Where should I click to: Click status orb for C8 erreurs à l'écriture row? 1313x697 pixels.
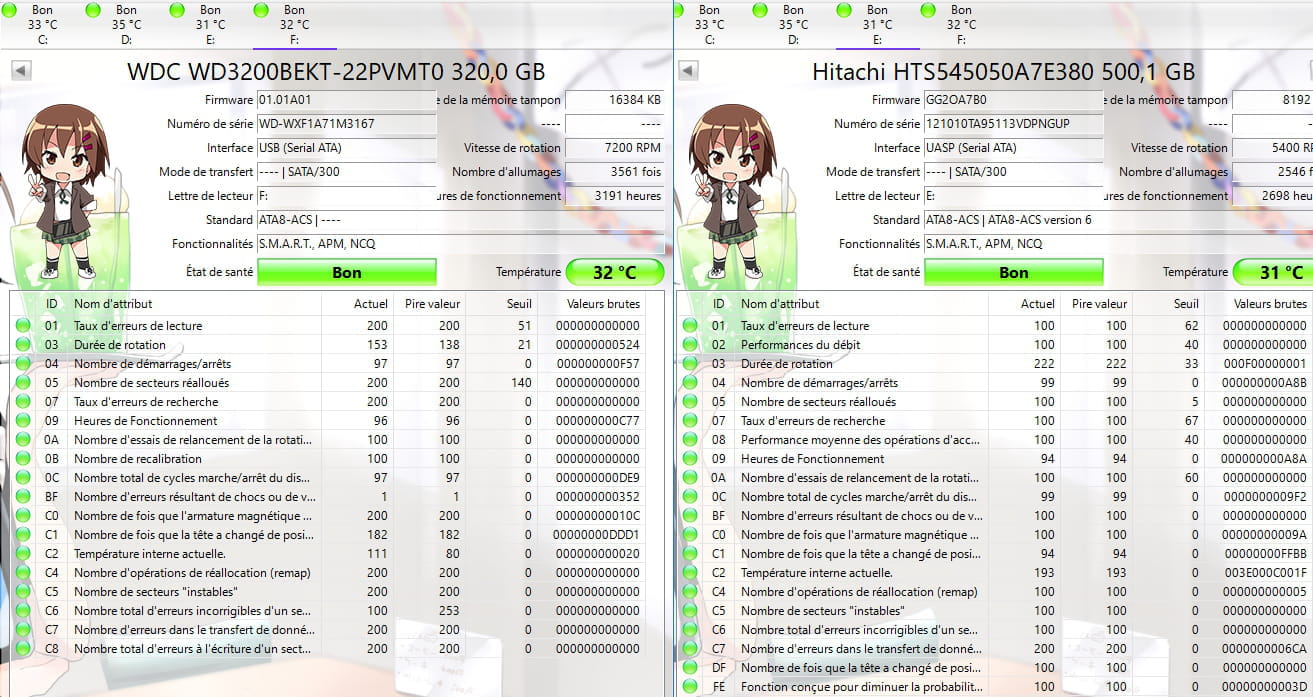(23, 648)
